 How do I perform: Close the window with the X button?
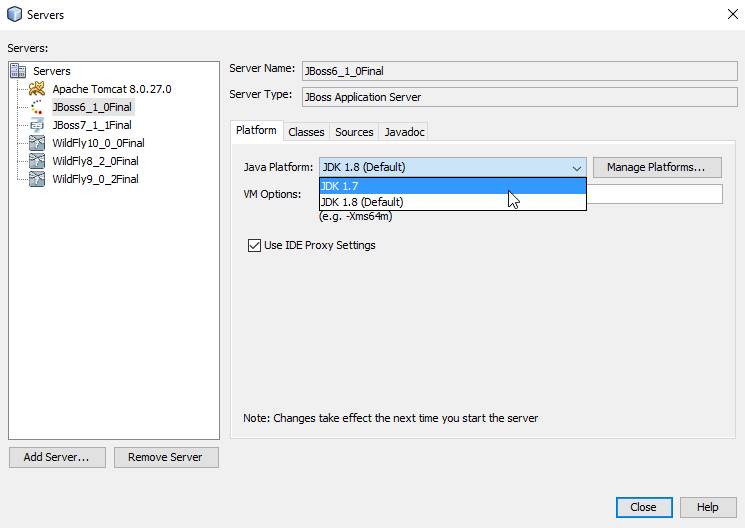click(733, 14)
